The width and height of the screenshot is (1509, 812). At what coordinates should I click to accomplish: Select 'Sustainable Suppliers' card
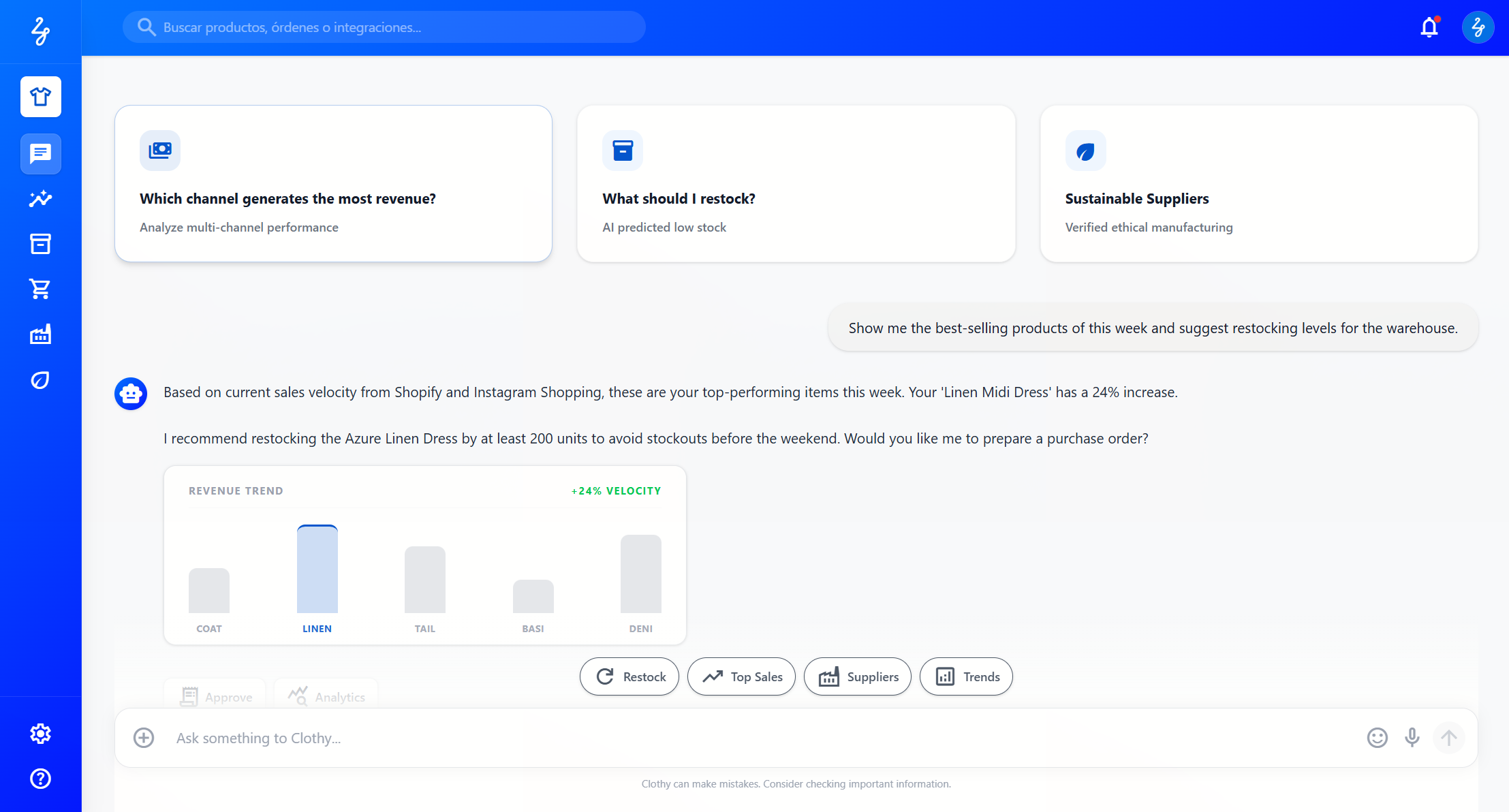1259,183
